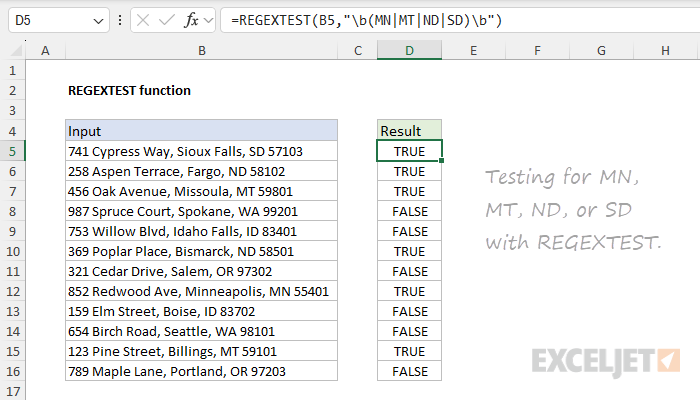The width and height of the screenshot is (700, 400).
Task: Click the Cancel (X) icon in formula bar
Action: click(143, 20)
